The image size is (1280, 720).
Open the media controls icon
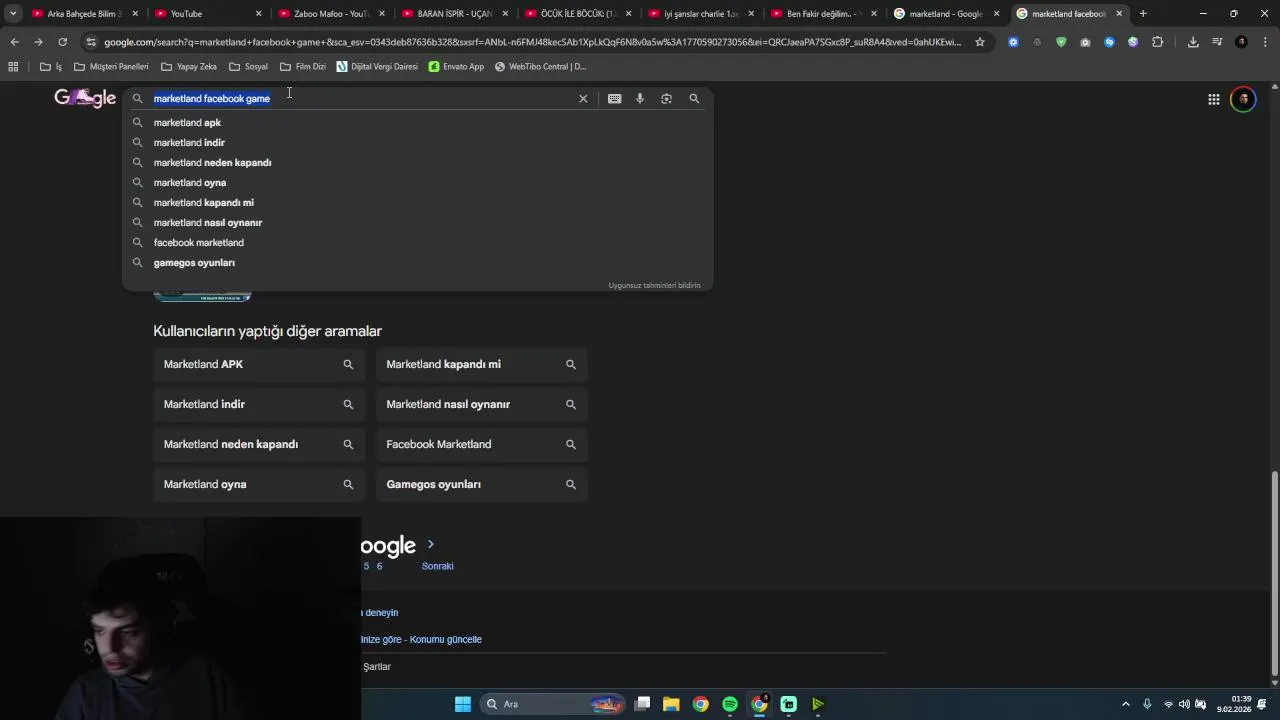pyautogui.click(x=1217, y=42)
